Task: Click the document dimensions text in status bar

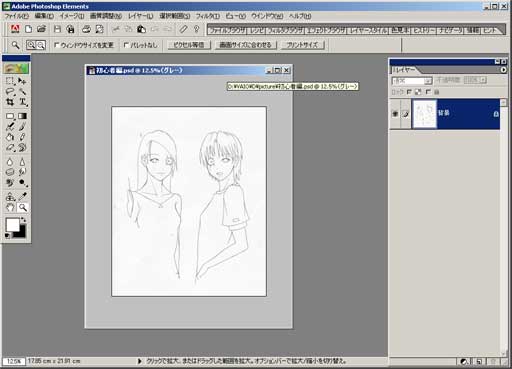Action: click(x=54, y=361)
